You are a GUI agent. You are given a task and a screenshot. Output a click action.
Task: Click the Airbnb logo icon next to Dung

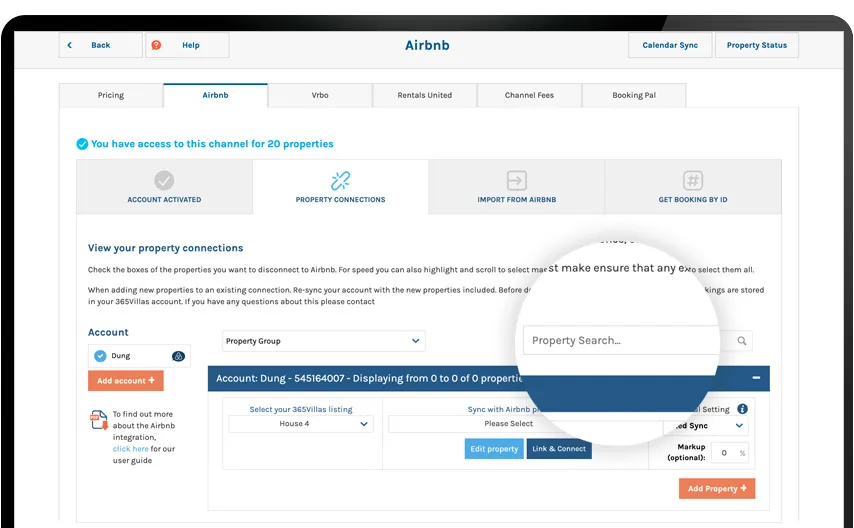178,356
